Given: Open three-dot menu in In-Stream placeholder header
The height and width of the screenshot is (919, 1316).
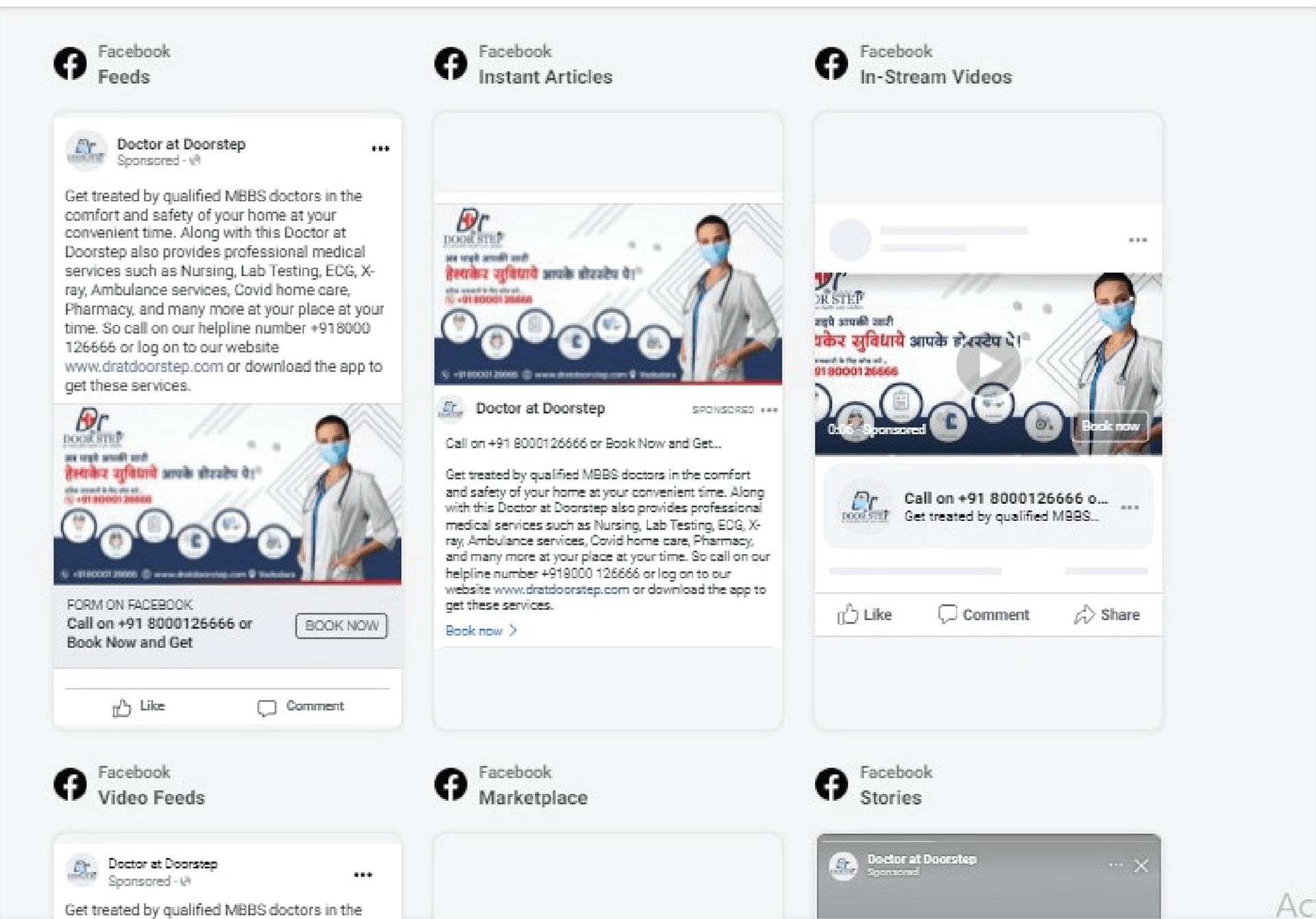Looking at the screenshot, I should tap(1138, 240).
